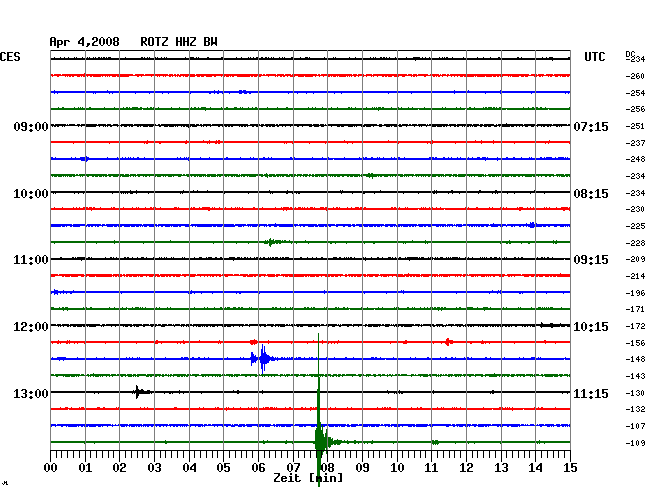Select the '10:00' local time label
The width and height of the screenshot is (650, 494).
[31, 194]
